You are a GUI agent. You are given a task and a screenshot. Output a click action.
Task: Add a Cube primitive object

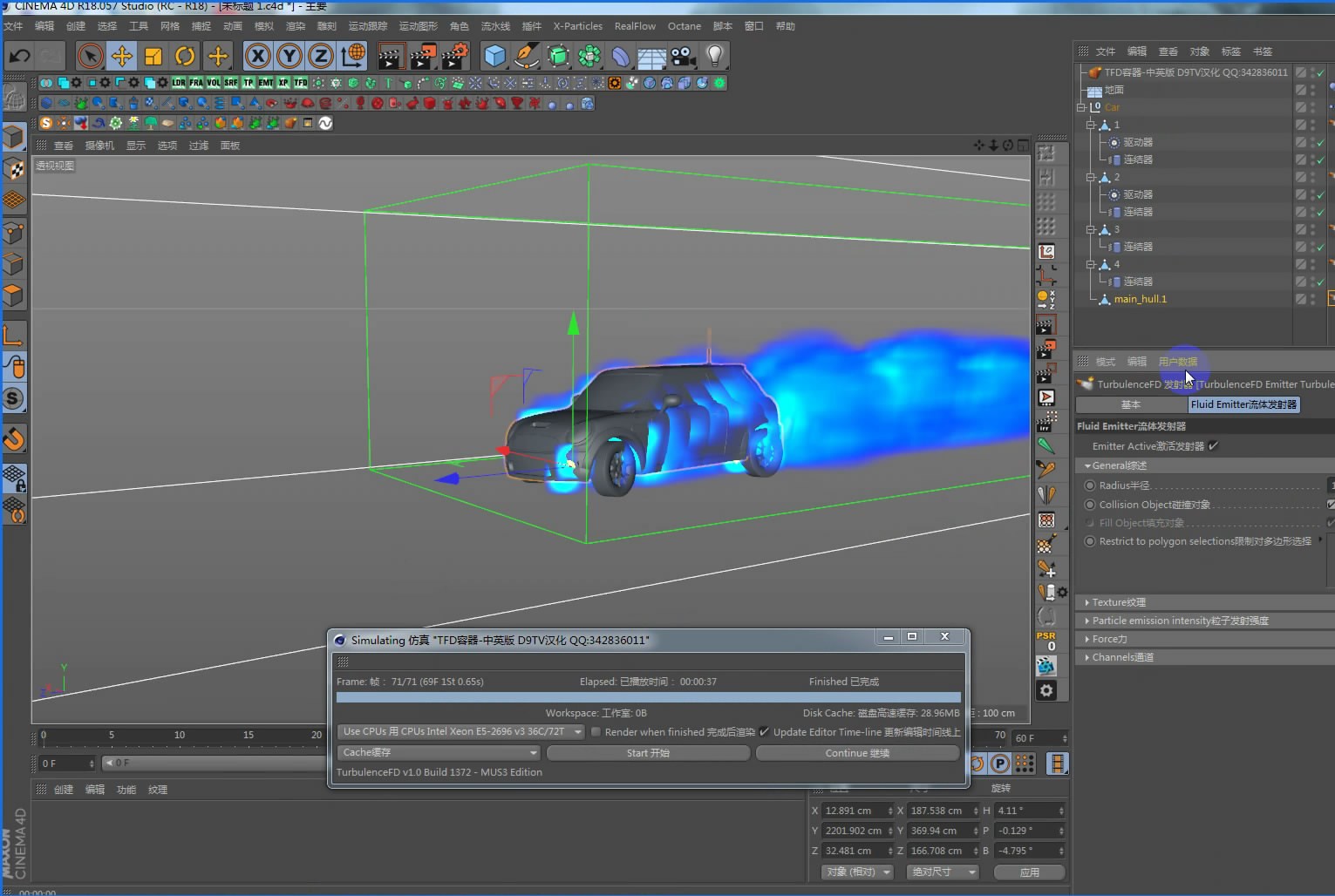coord(494,57)
